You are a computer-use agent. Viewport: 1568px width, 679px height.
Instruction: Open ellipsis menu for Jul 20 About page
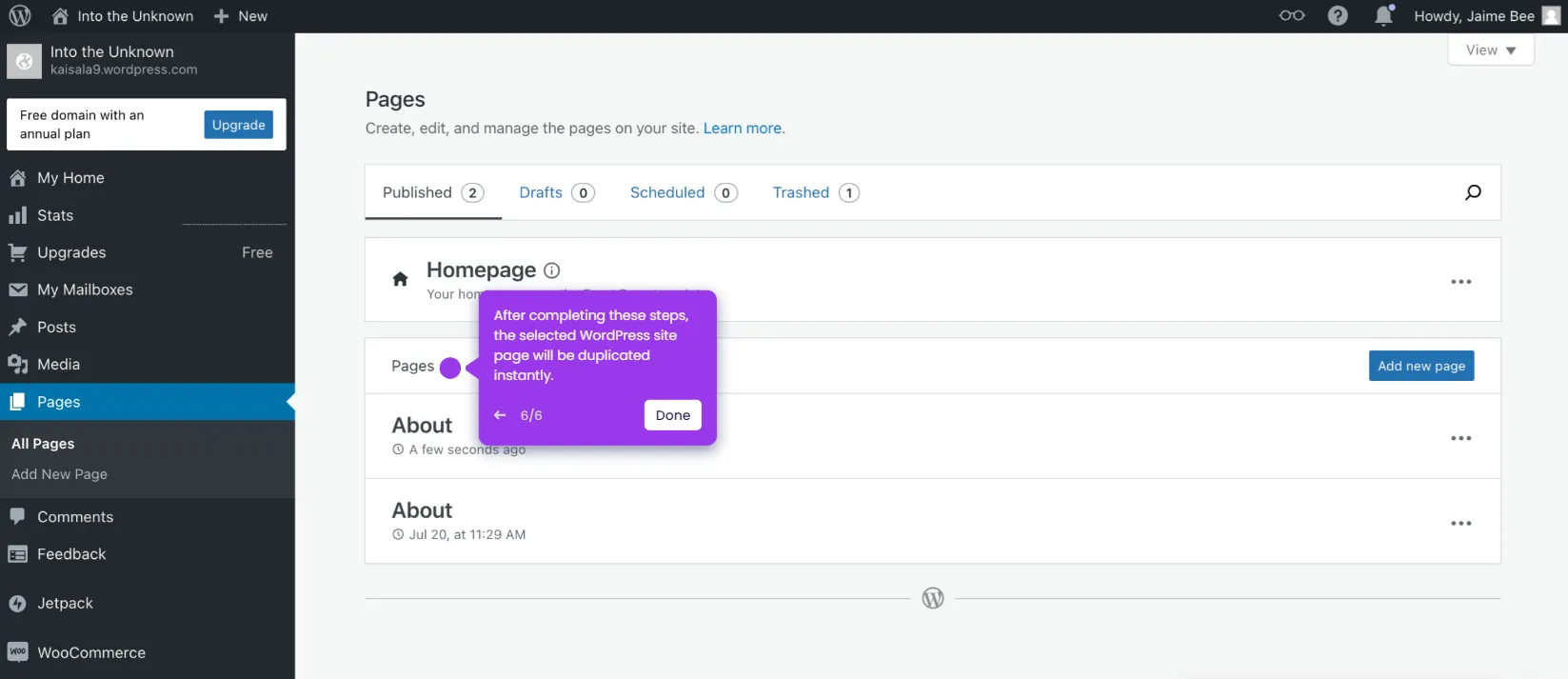pos(1461,523)
